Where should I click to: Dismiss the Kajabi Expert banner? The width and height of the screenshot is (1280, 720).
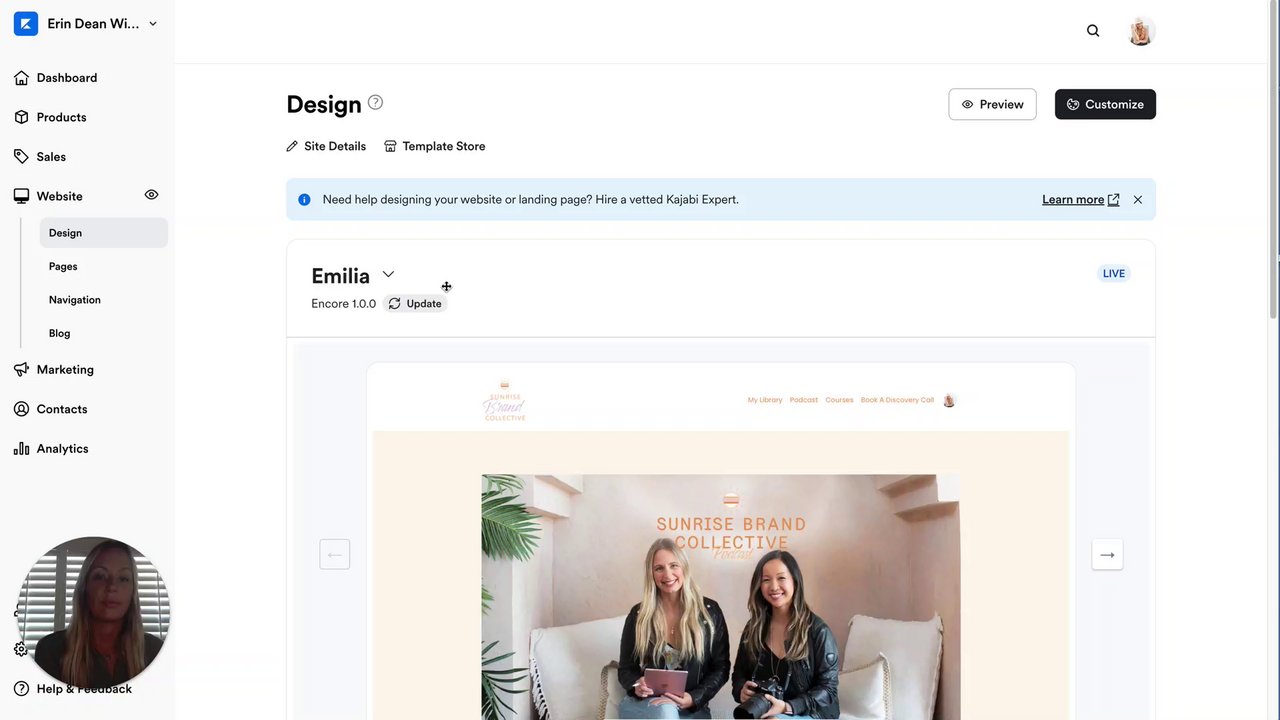click(1138, 200)
